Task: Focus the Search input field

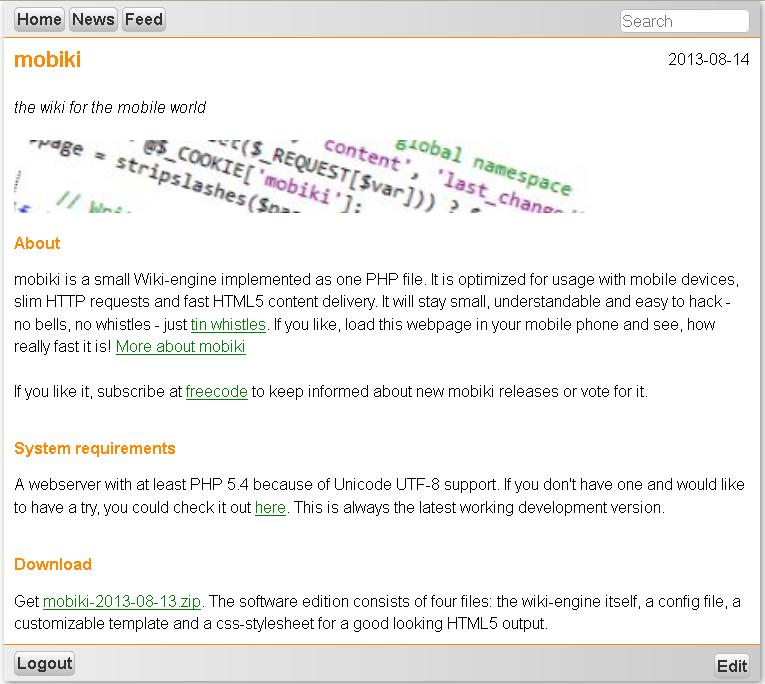Action: coord(684,21)
